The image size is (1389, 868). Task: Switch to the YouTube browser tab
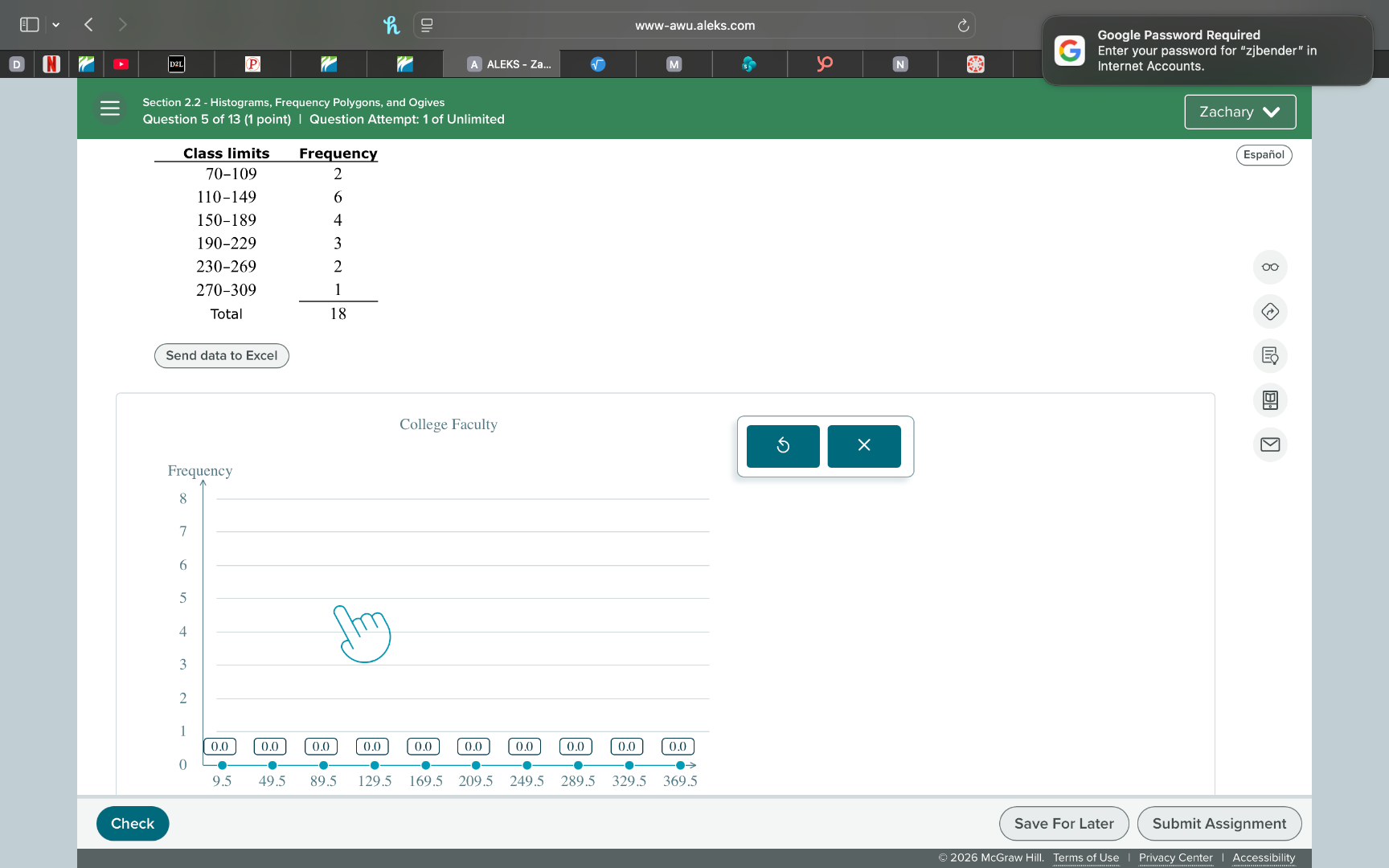(121, 63)
